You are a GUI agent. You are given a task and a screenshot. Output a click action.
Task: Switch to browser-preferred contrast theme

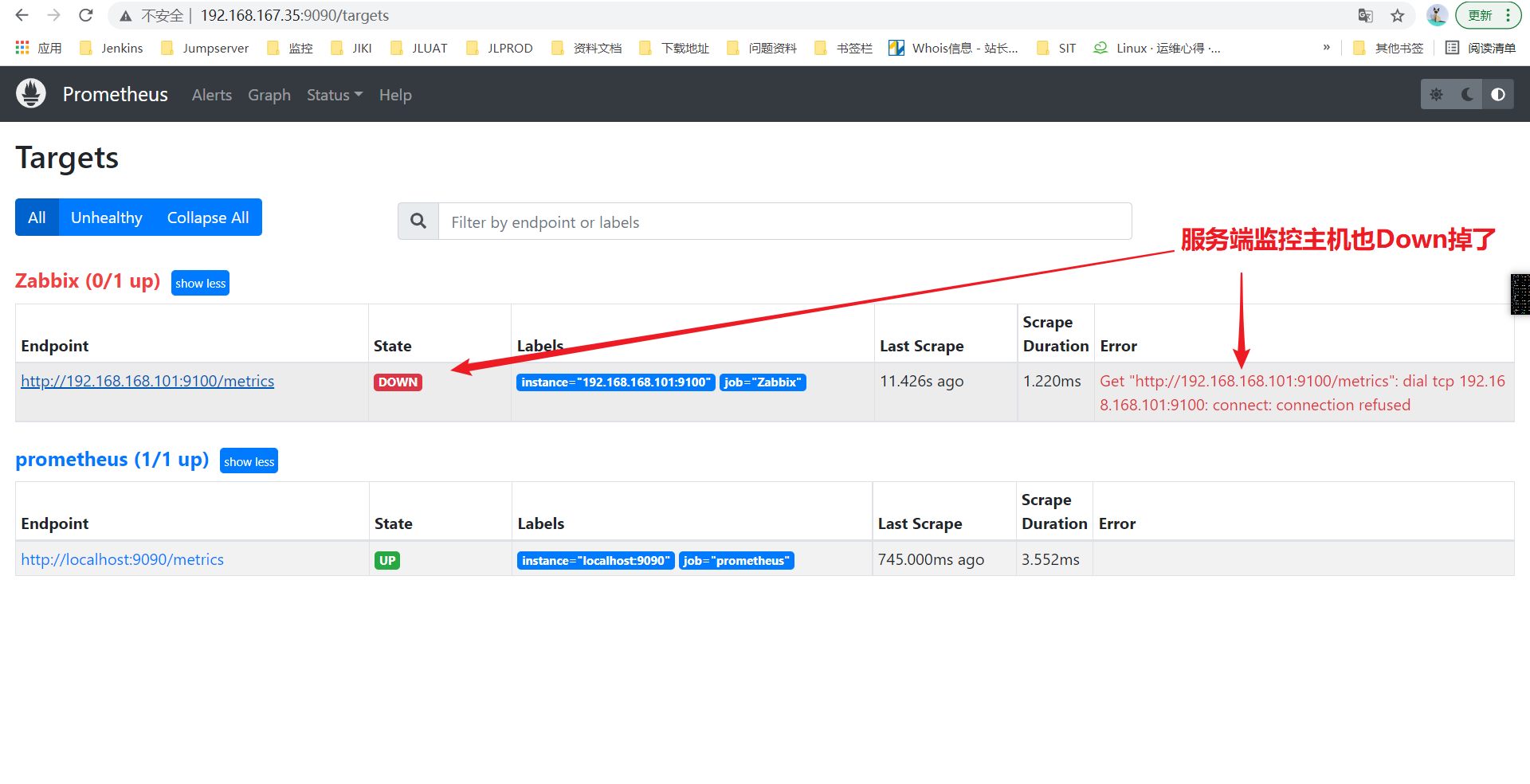[x=1498, y=94]
